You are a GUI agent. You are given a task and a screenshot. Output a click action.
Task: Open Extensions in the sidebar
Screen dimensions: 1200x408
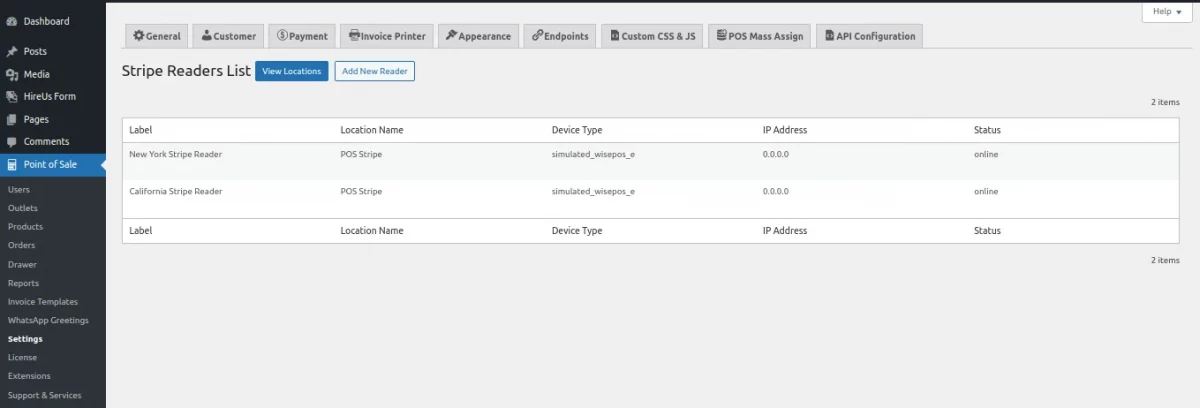[29, 376]
